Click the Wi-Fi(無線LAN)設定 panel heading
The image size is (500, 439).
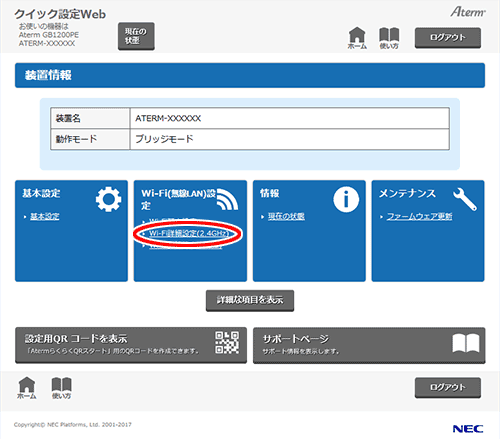pos(178,199)
